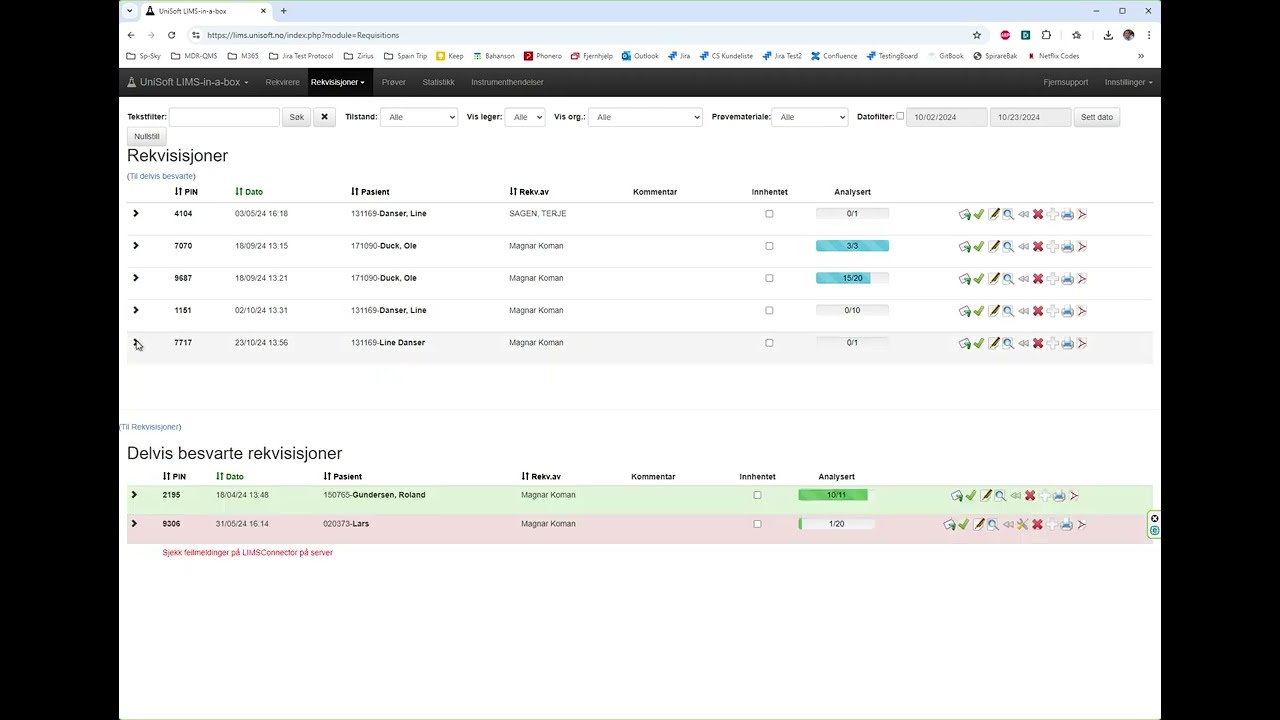Open the pencil edit icon for PIN 7070
Screen dimensions: 1280x720
[994, 246]
